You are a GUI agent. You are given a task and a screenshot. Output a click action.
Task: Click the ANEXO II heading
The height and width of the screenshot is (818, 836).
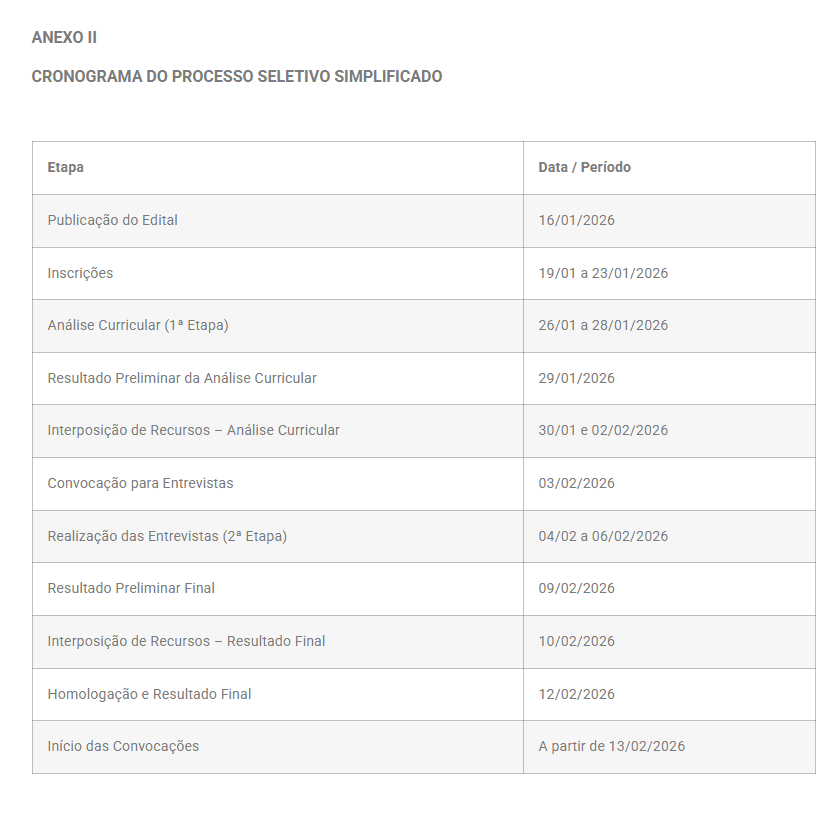(x=64, y=38)
